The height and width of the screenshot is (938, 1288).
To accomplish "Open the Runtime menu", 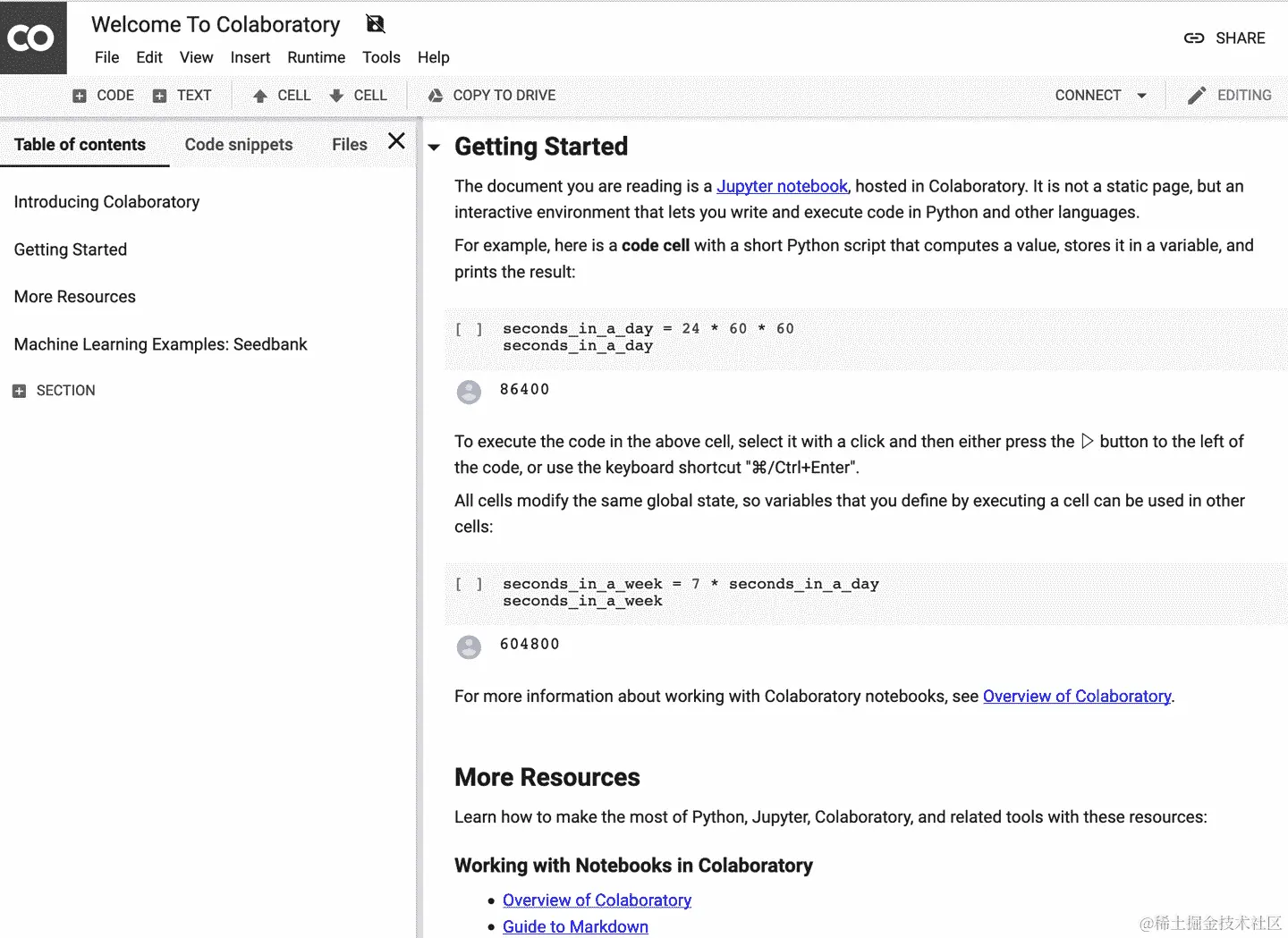I will point(316,57).
